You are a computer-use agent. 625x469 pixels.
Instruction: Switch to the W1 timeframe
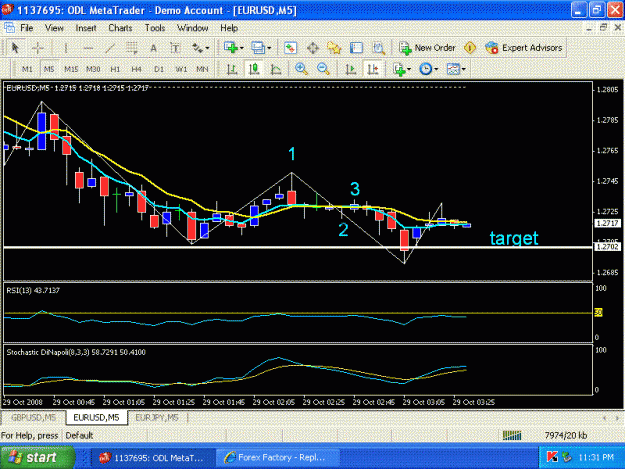point(181,69)
